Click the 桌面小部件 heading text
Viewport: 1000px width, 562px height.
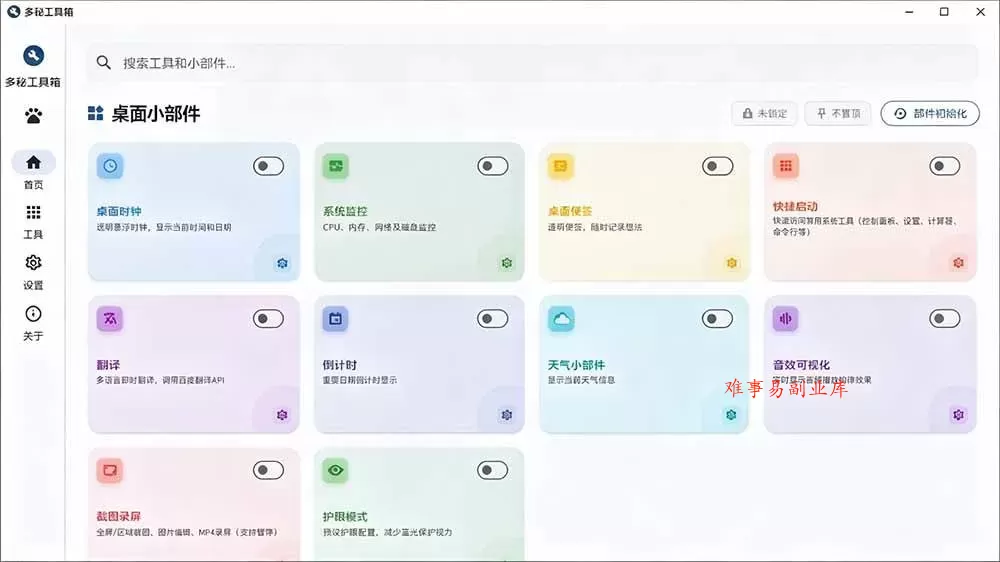tap(156, 114)
